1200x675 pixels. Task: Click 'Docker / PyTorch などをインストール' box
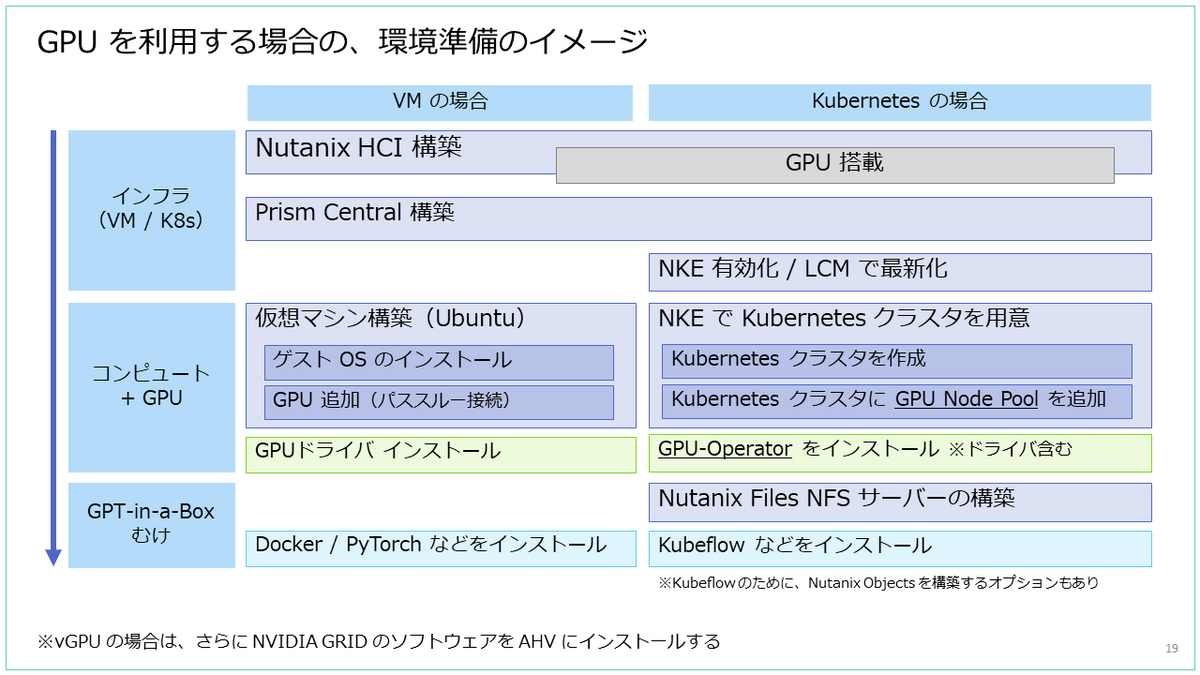point(441,548)
